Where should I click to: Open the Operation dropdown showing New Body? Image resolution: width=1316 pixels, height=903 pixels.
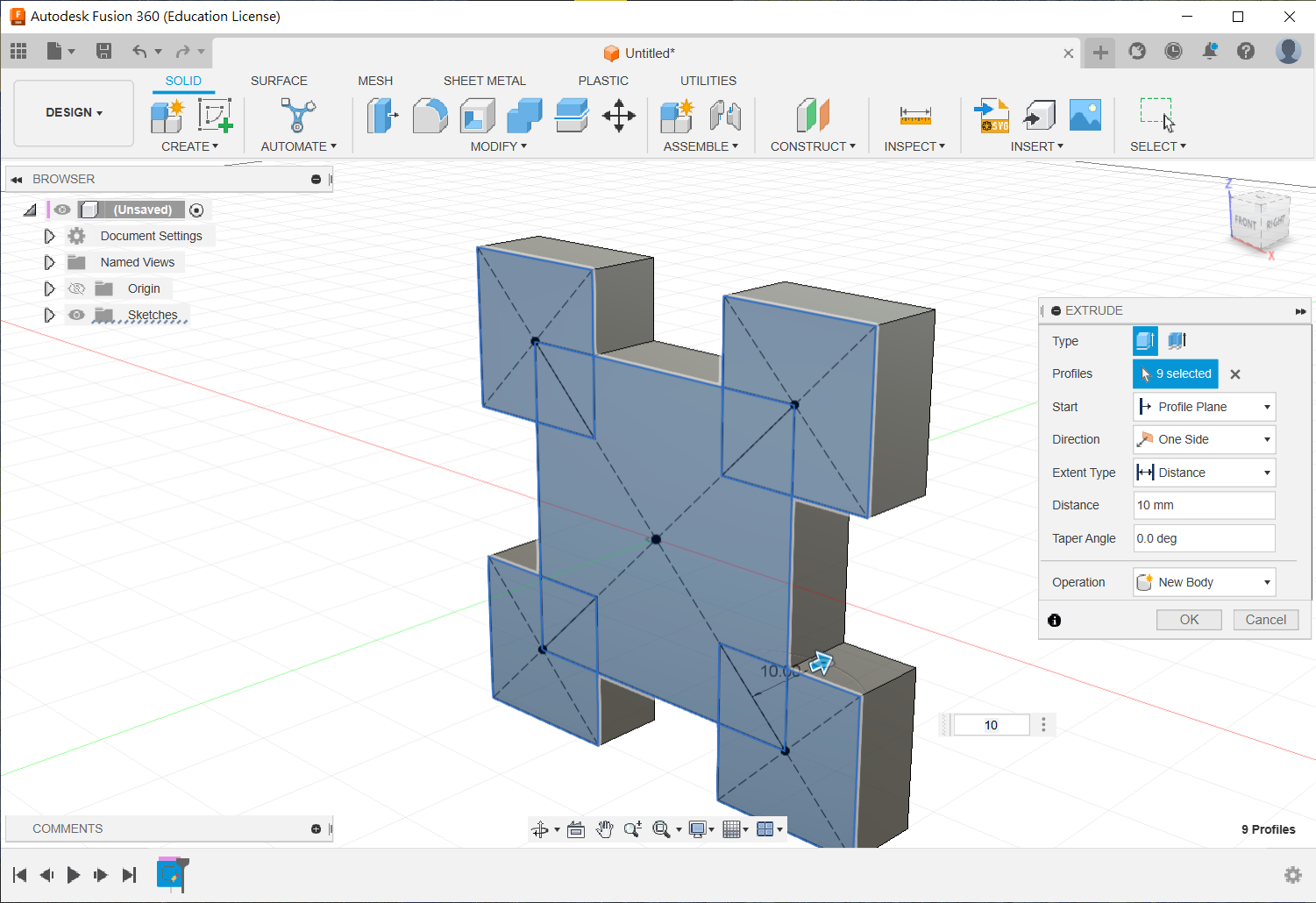point(1204,582)
